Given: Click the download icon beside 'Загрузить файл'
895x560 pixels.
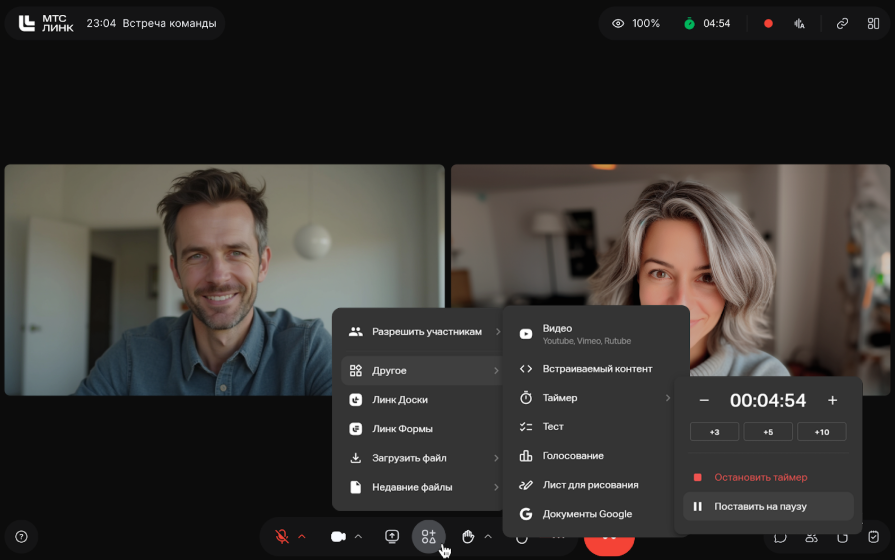Looking at the screenshot, I should click(356, 458).
